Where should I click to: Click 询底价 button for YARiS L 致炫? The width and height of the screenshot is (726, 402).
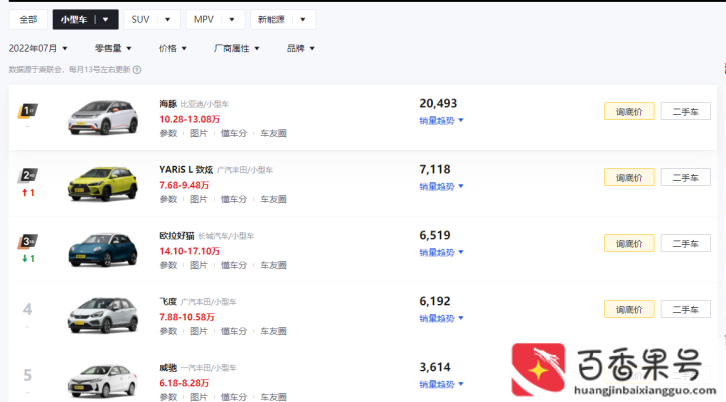629,177
